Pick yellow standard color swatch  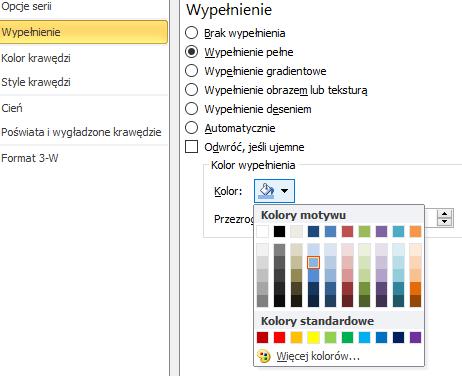314,337
